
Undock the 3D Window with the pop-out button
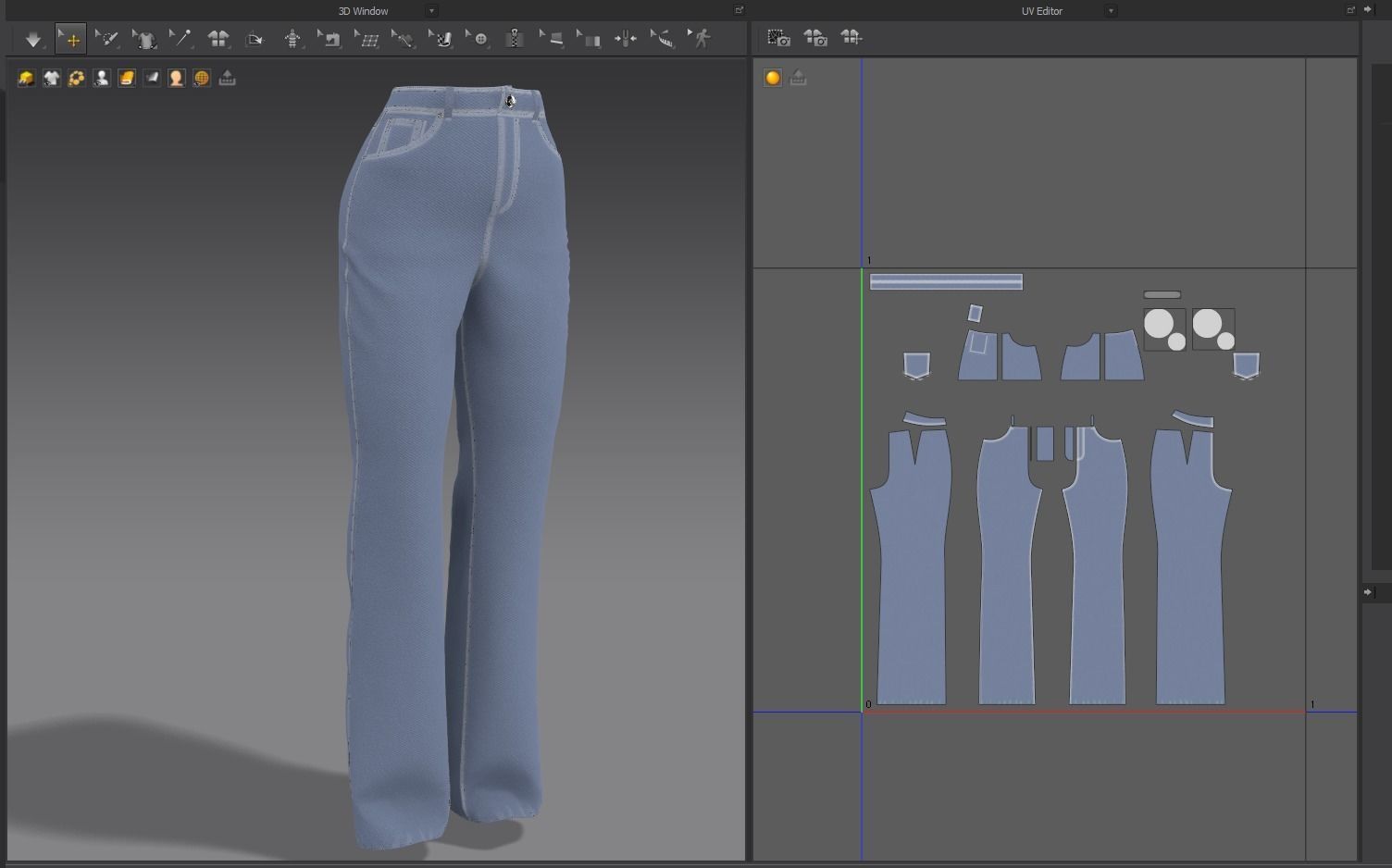[x=739, y=10]
